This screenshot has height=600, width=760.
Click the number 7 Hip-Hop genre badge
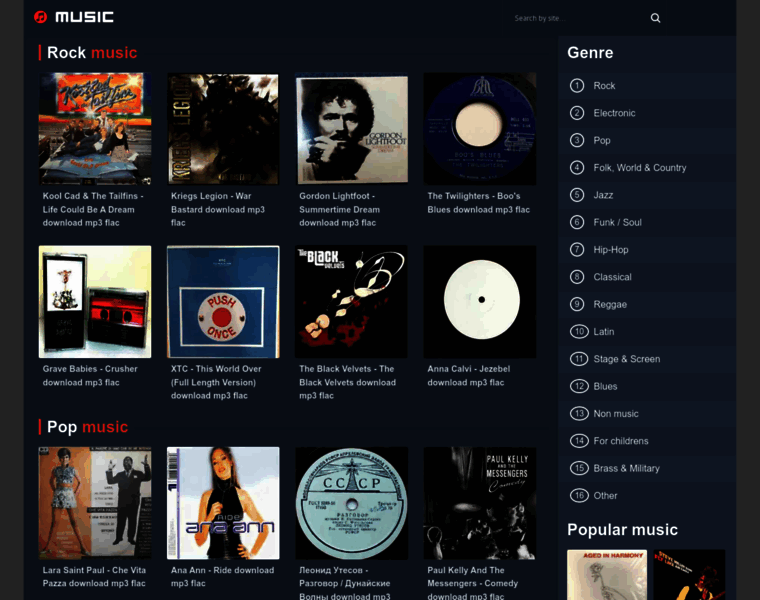577,249
